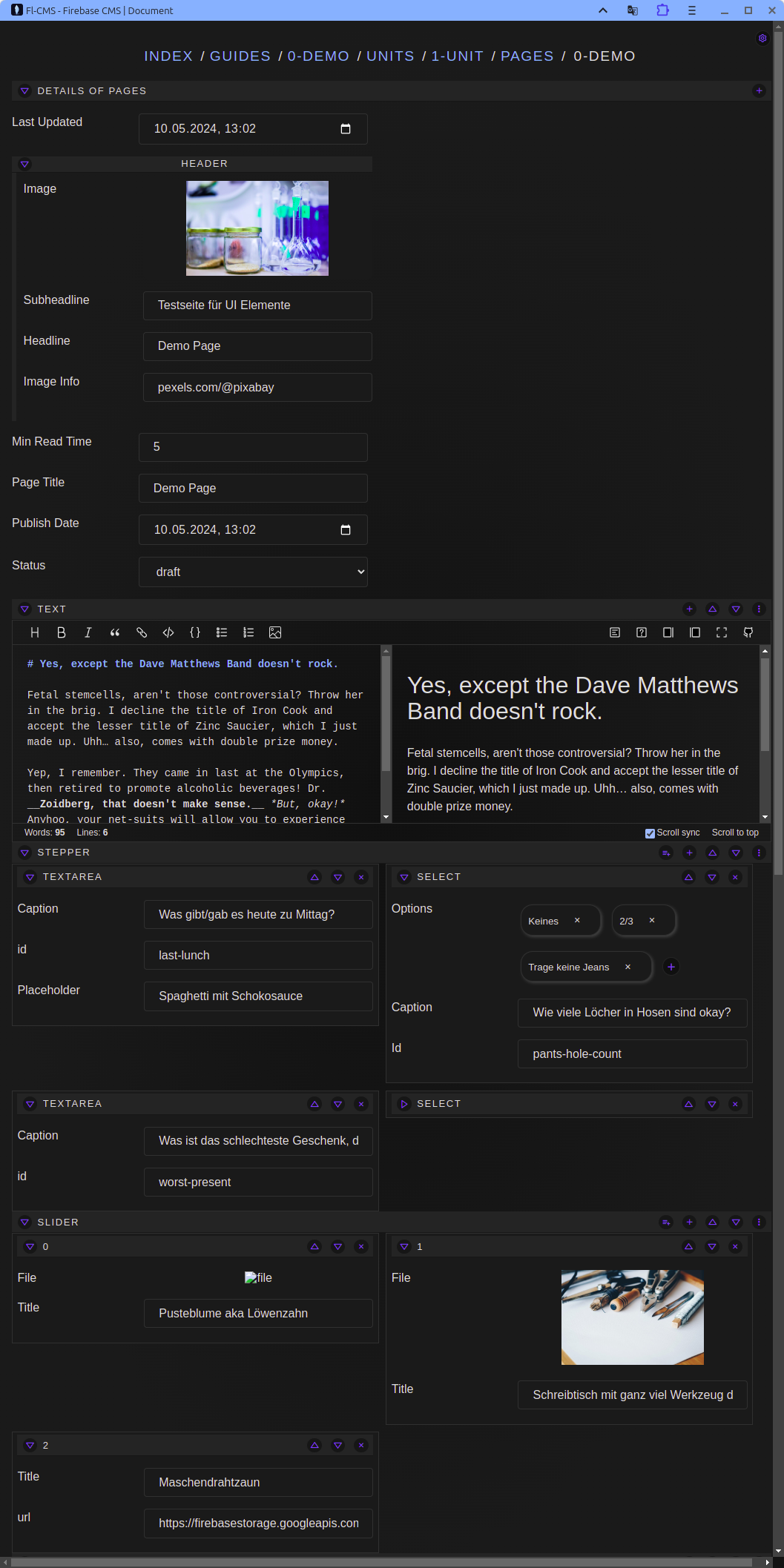The image size is (784, 1568).
Task: Delete slider item 1
Action: tap(735, 1246)
